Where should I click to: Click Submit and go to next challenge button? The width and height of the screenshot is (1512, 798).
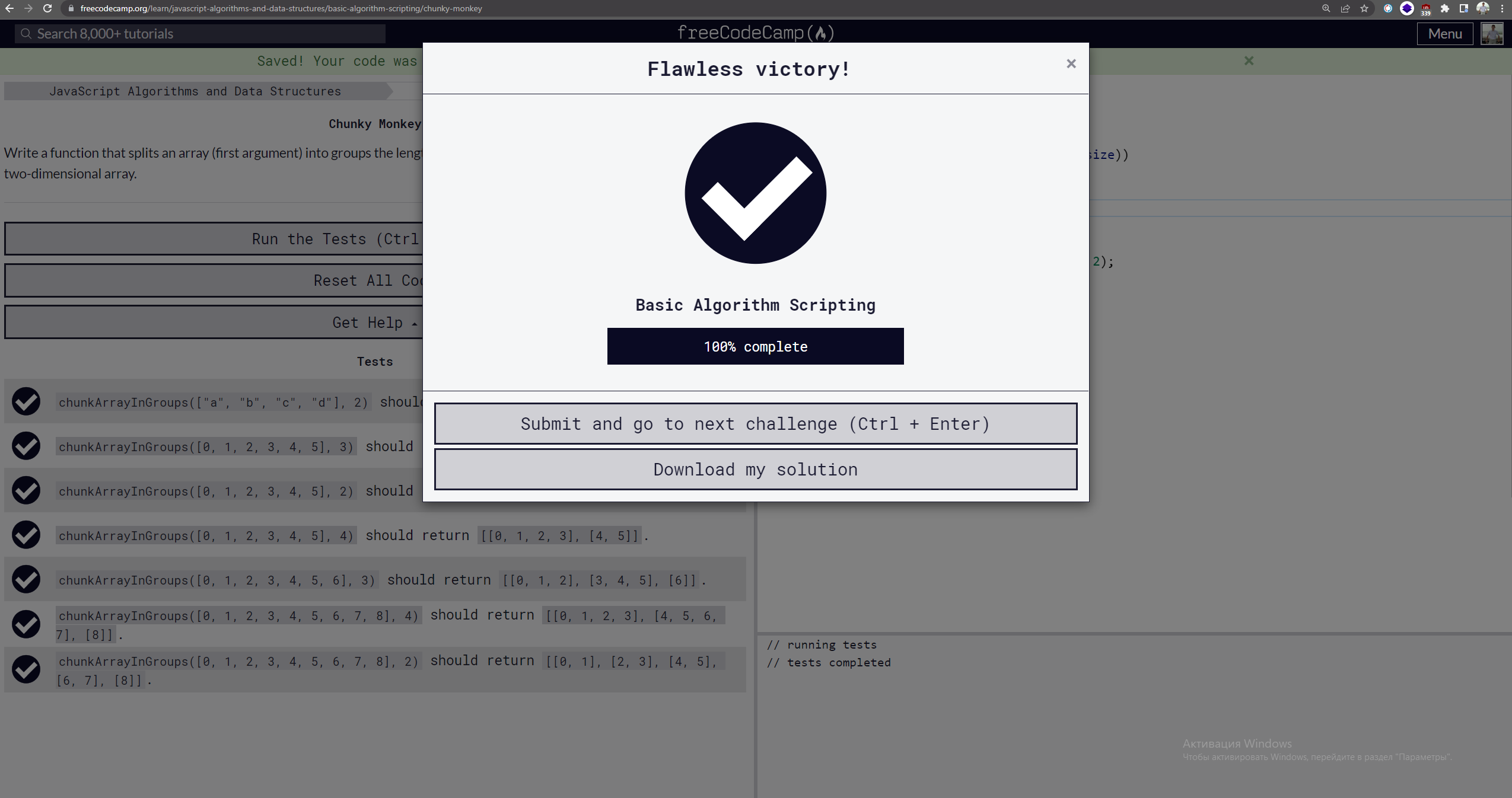pyautogui.click(x=755, y=423)
